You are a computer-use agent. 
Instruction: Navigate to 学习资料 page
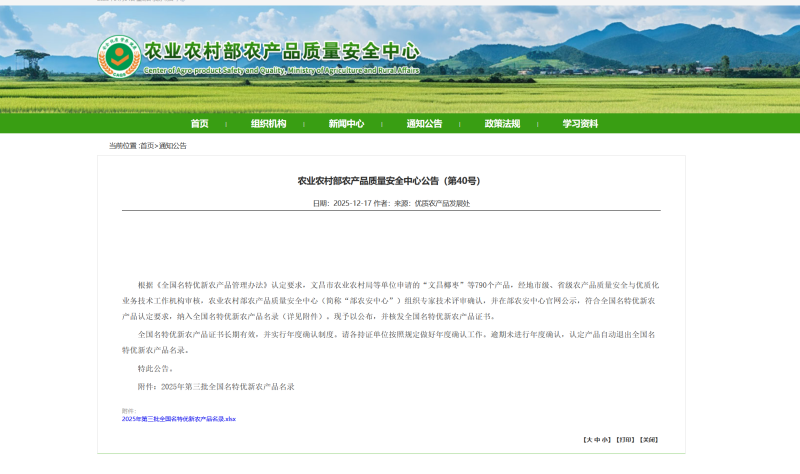point(580,124)
